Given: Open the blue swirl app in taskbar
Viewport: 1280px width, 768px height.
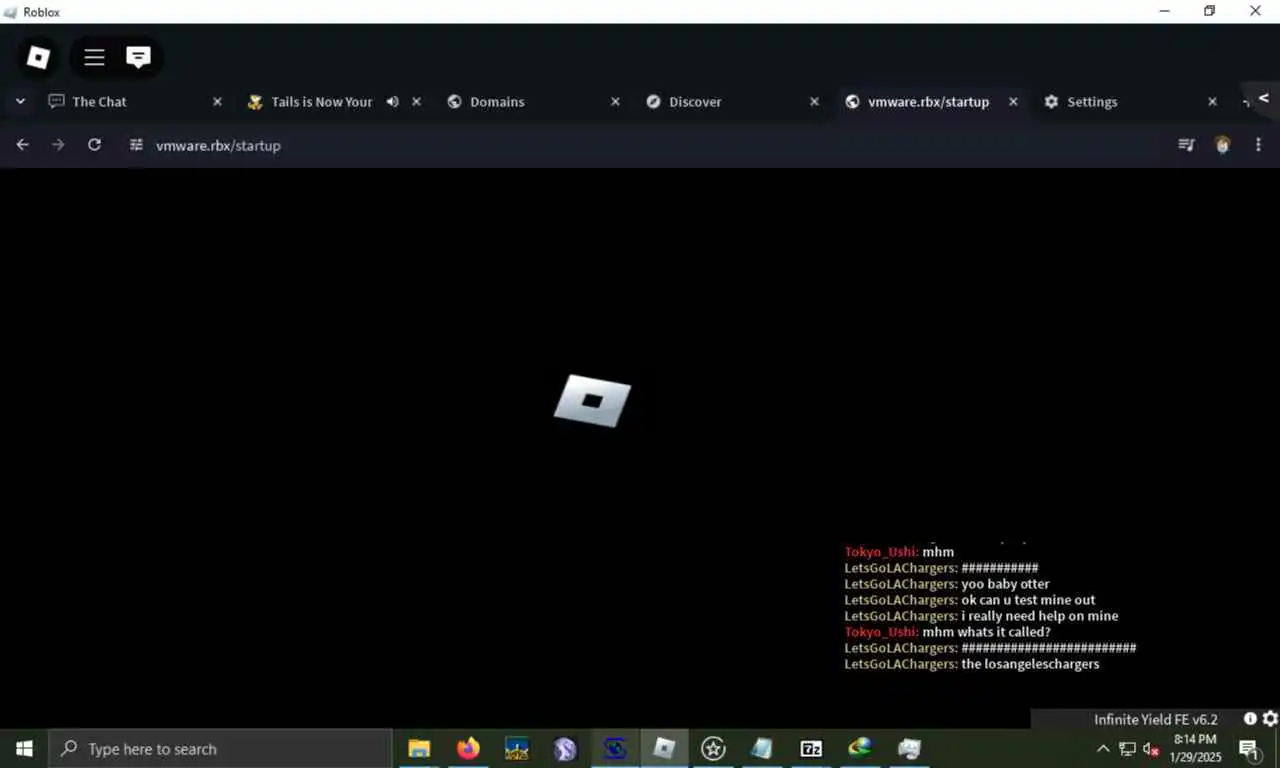Looking at the screenshot, I should tap(615, 748).
